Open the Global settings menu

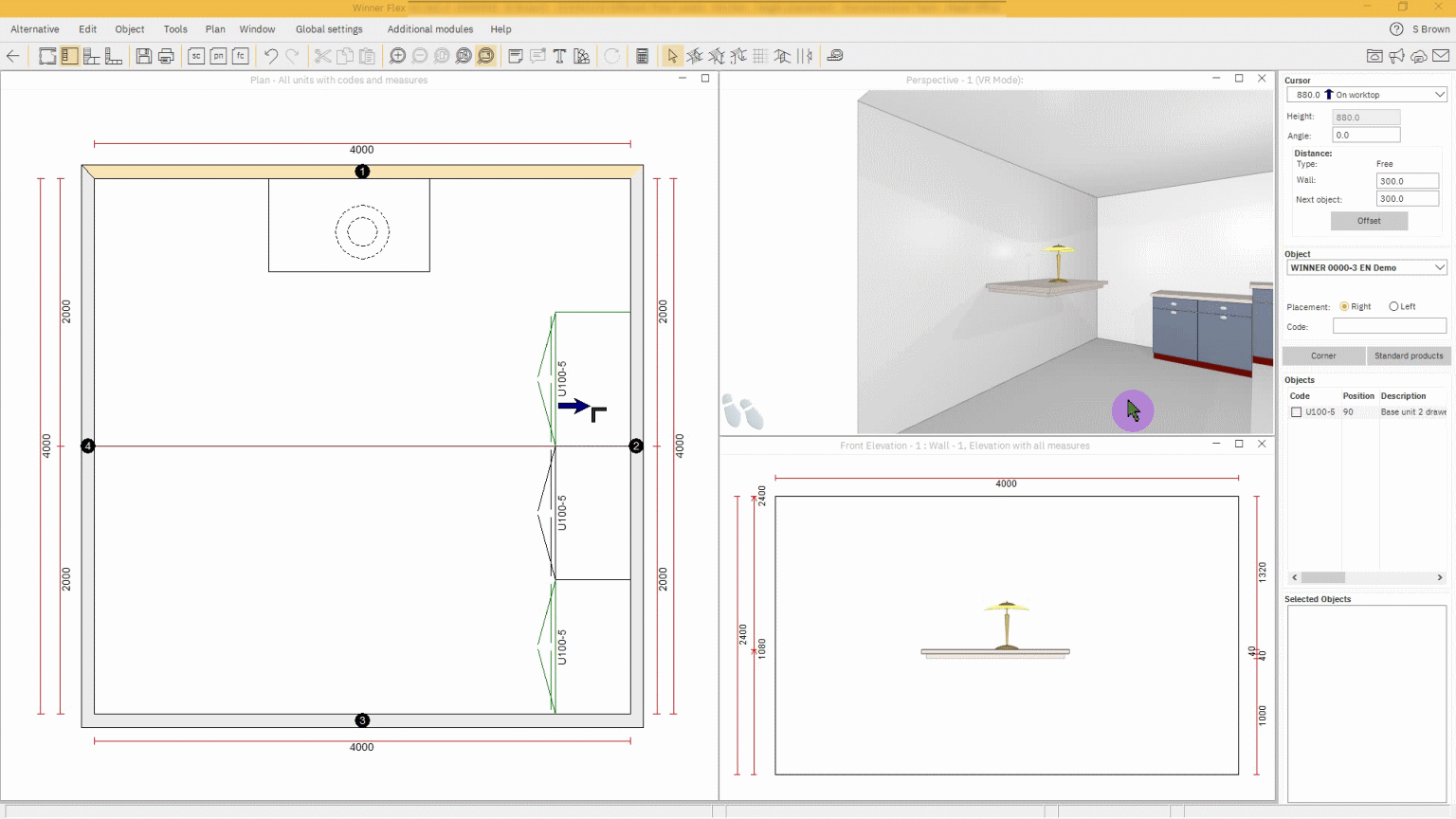pos(329,29)
